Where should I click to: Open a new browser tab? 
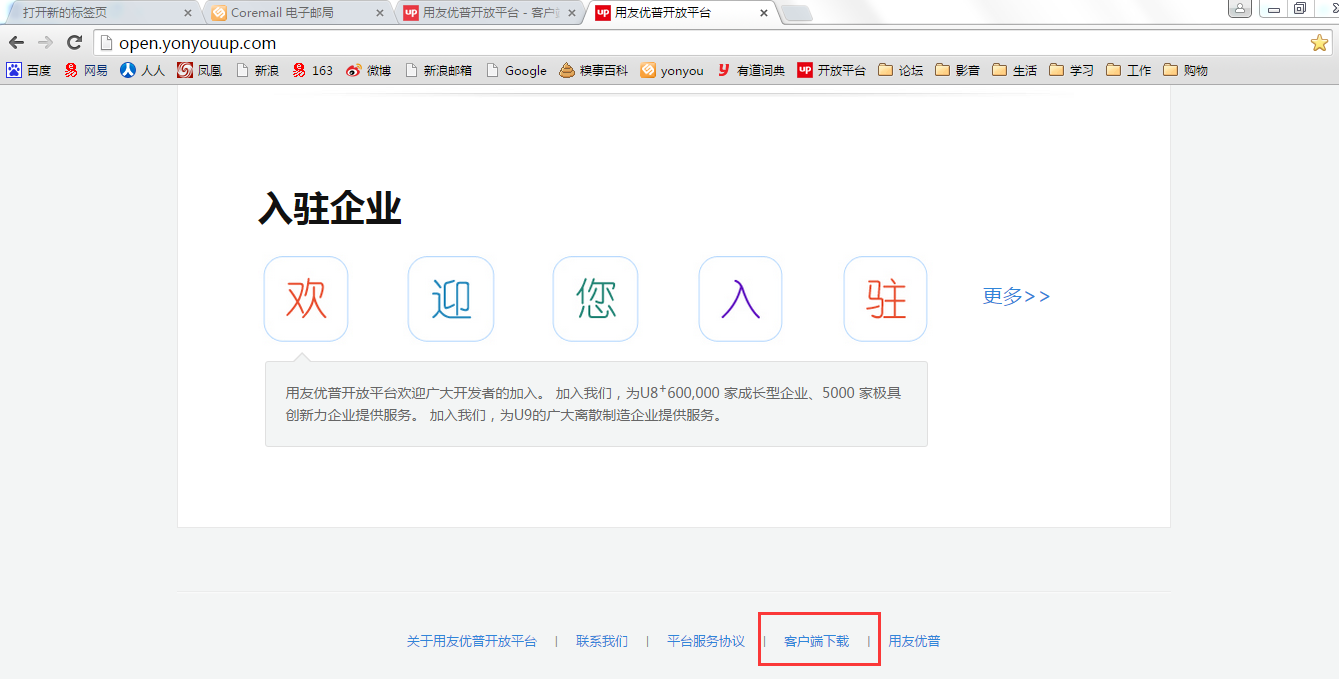tap(797, 14)
